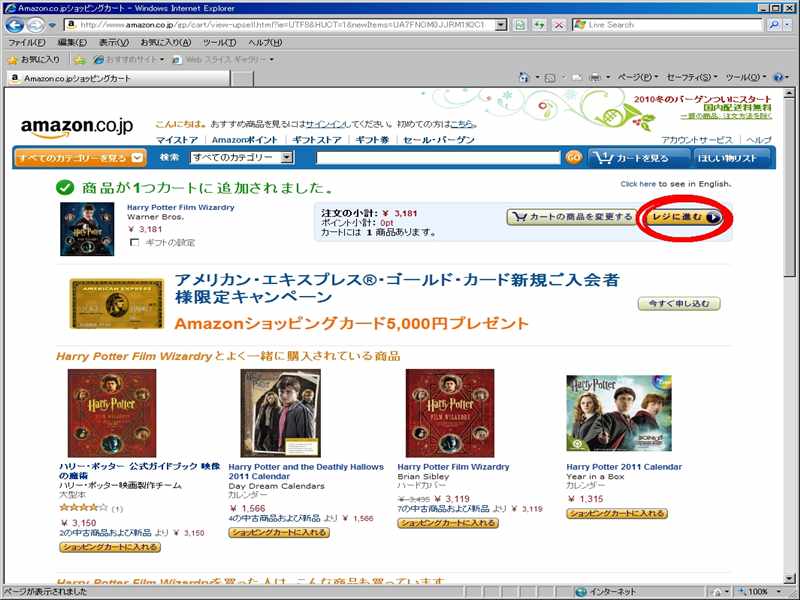
Task: Open the ページ(P) command bar menu
Action: (638, 78)
